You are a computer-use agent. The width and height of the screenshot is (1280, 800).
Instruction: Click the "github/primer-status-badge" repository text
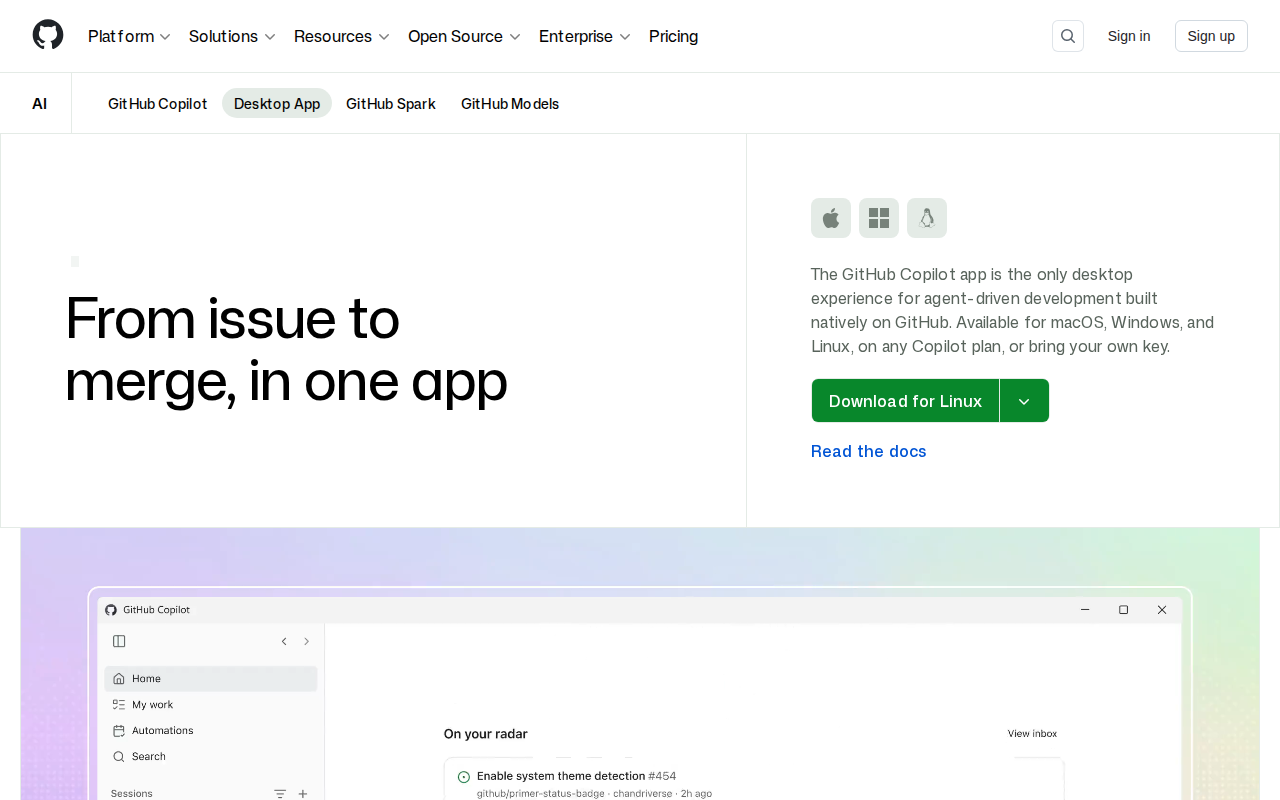point(541,793)
